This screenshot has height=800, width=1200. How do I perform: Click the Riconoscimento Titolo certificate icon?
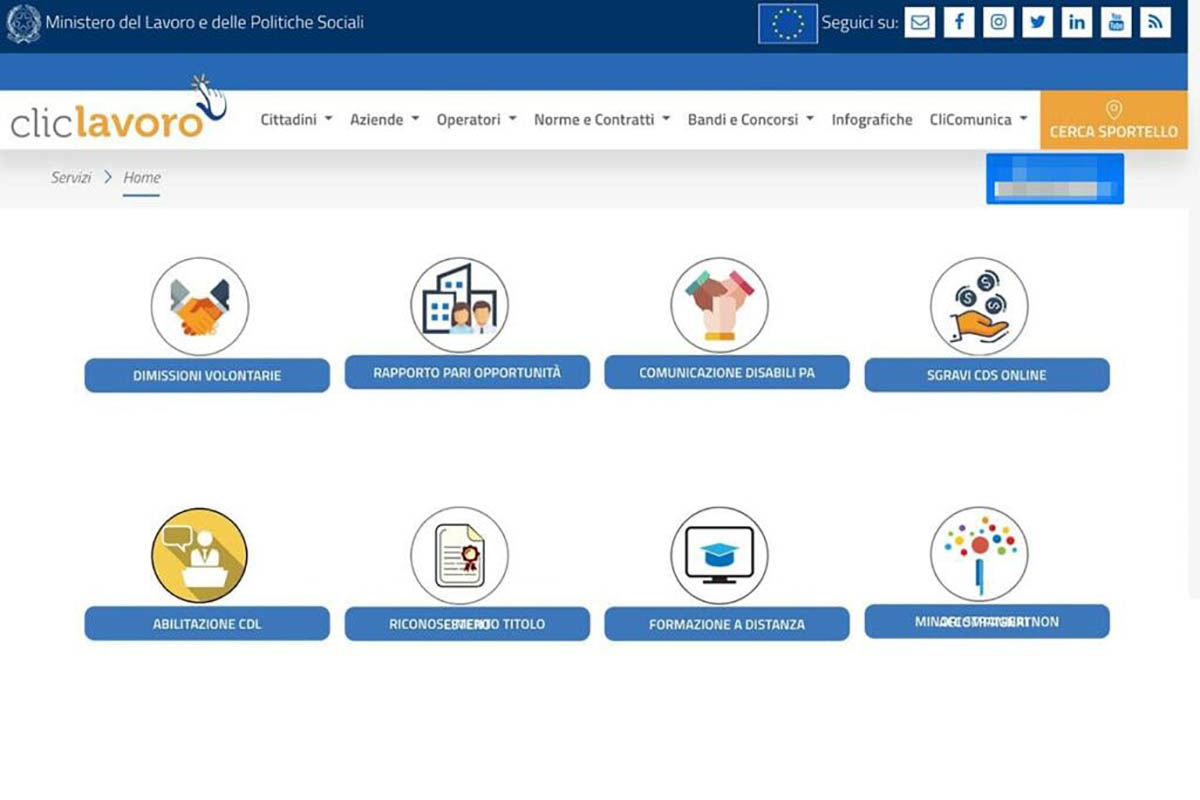click(459, 555)
